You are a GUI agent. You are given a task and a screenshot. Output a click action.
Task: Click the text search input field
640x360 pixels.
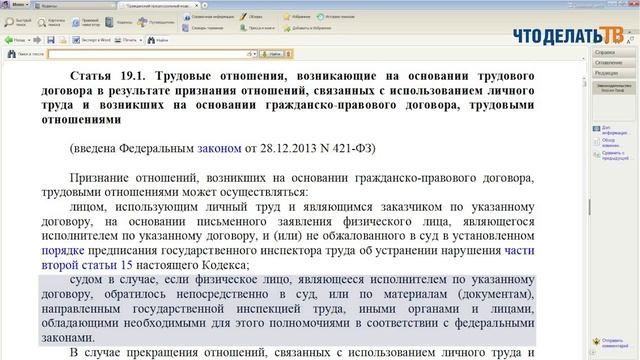pos(149,54)
